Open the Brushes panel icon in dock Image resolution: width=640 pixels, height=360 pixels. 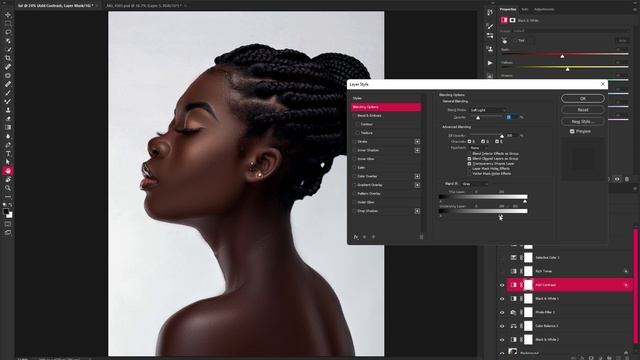tap(490, 26)
